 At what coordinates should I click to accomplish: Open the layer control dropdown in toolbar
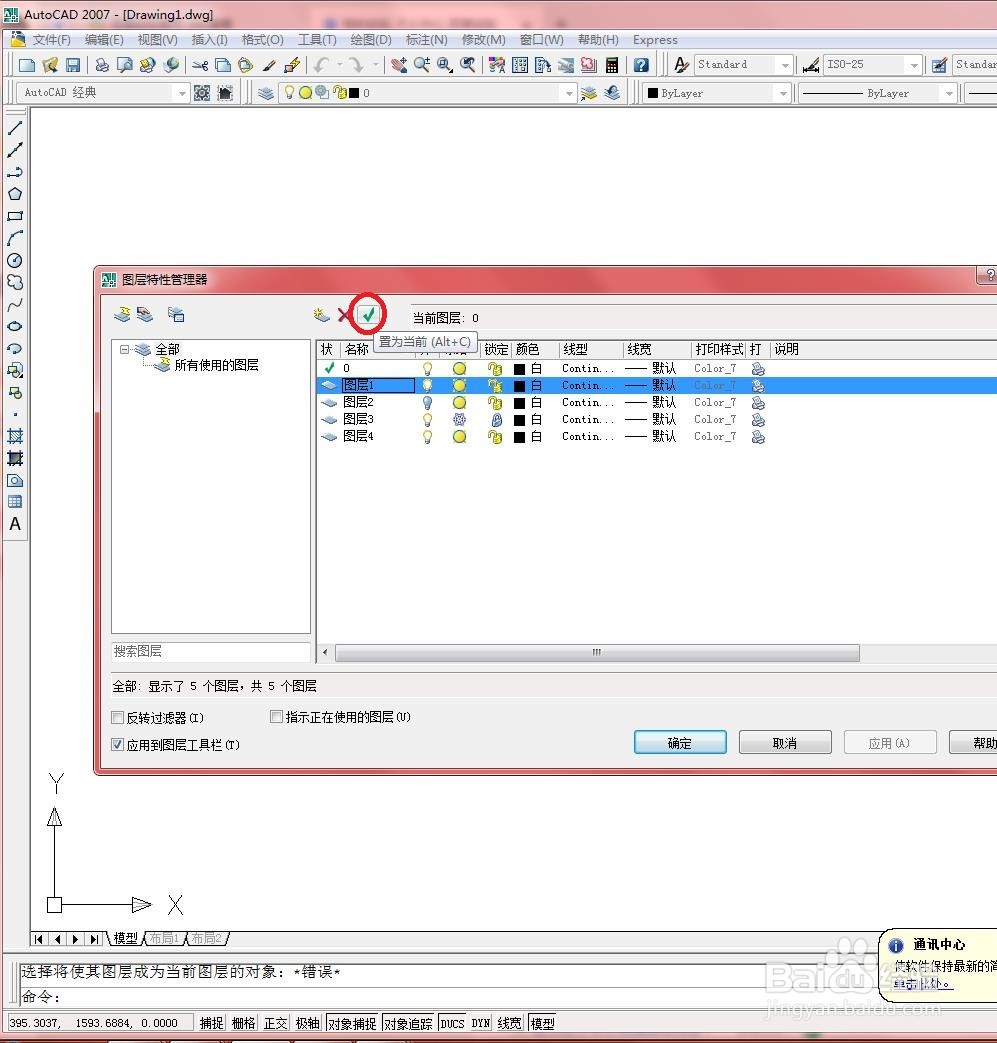click(569, 93)
